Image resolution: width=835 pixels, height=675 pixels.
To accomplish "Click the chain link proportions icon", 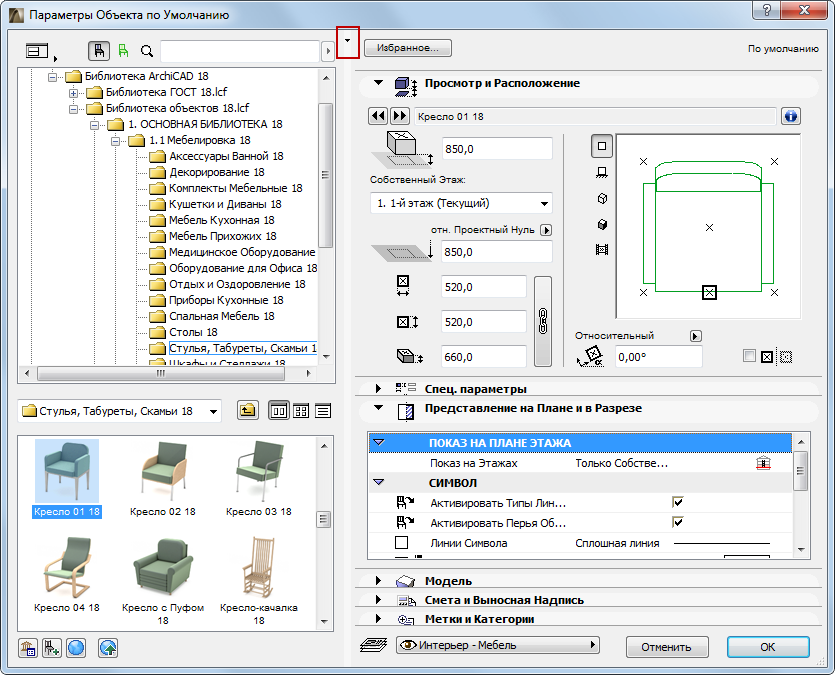I will pyautogui.click(x=543, y=321).
